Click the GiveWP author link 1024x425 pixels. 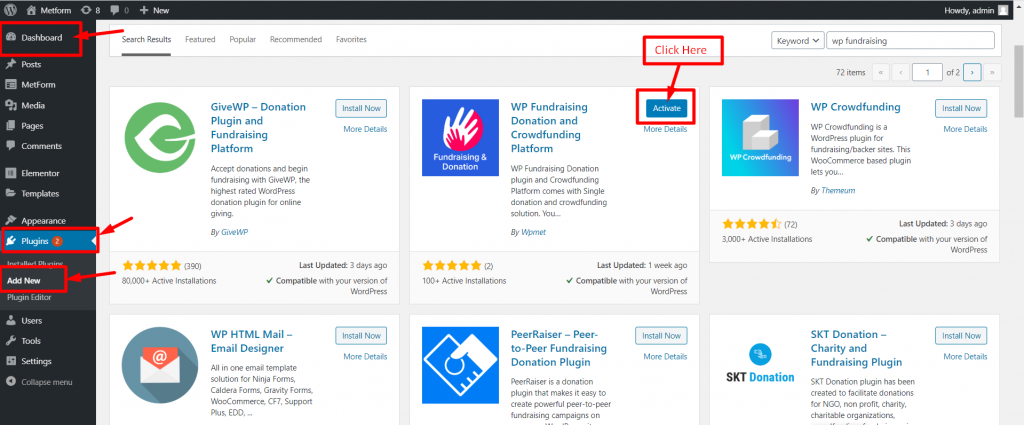tap(234, 232)
